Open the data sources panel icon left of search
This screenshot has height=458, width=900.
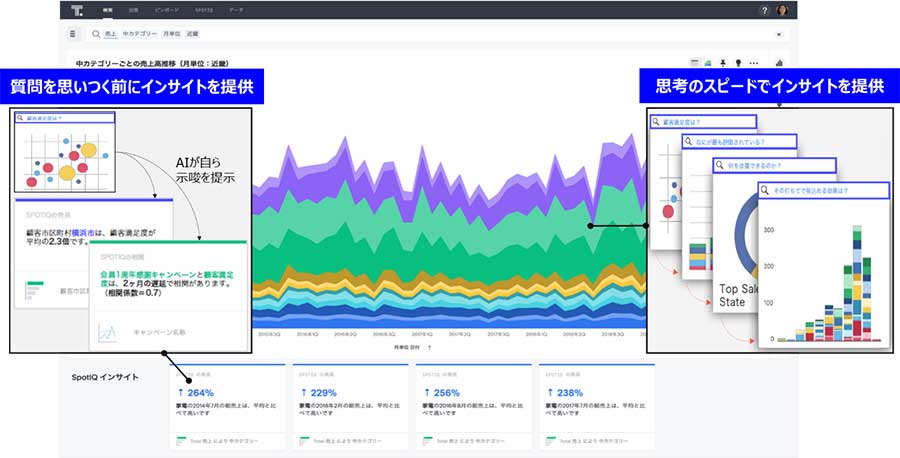click(73, 34)
